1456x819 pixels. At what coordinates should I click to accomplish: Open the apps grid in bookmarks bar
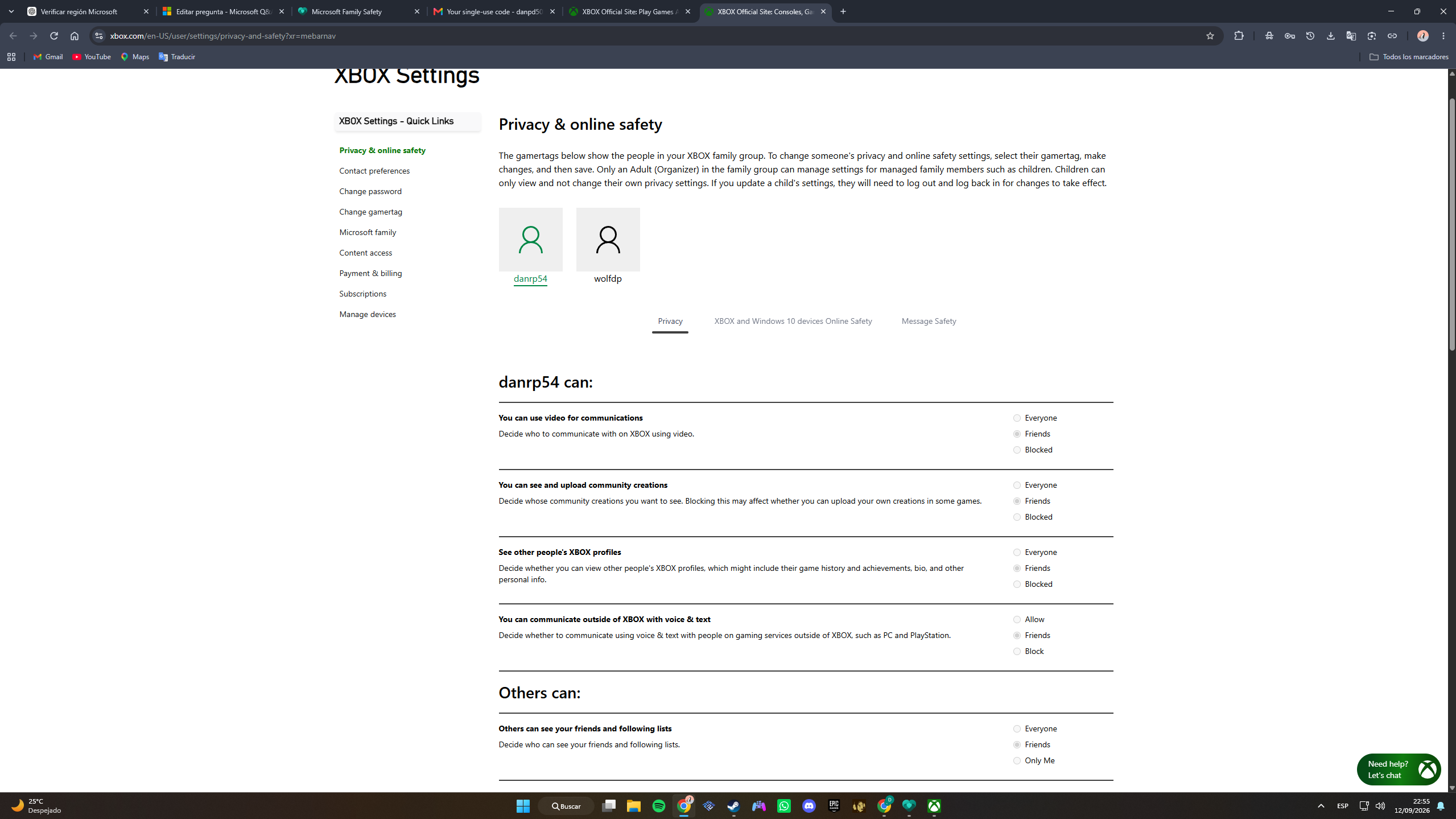11,57
